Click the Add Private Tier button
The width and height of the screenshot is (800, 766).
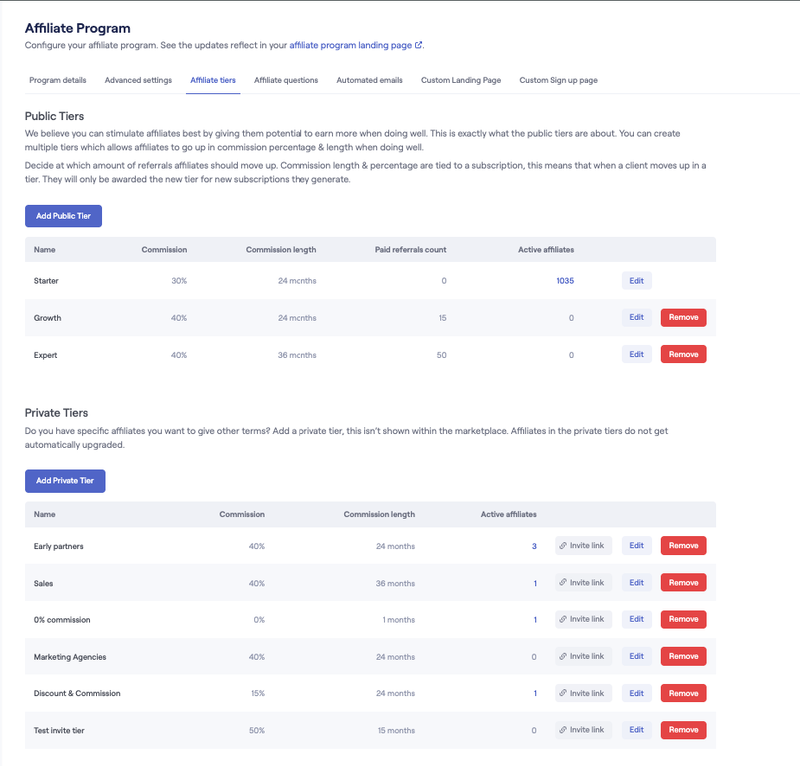point(65,481)
